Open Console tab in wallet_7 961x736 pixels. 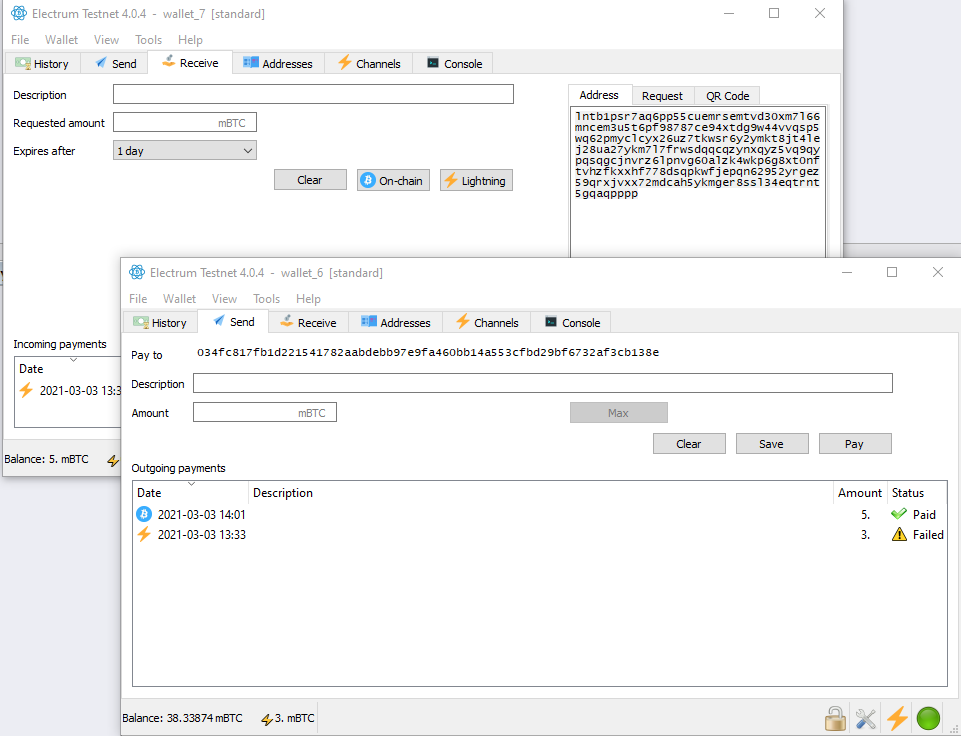point(453,63)
